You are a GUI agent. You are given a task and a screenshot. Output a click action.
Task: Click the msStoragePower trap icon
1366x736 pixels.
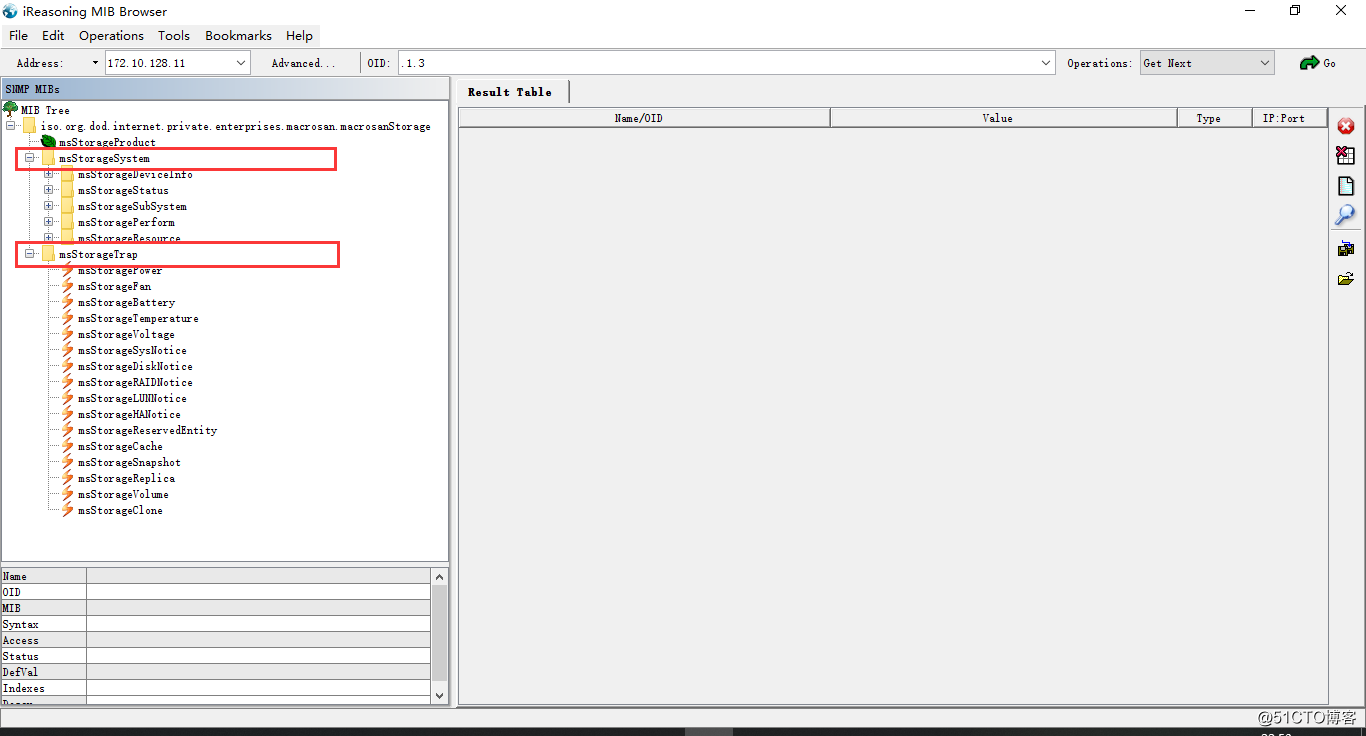[68, 270]
